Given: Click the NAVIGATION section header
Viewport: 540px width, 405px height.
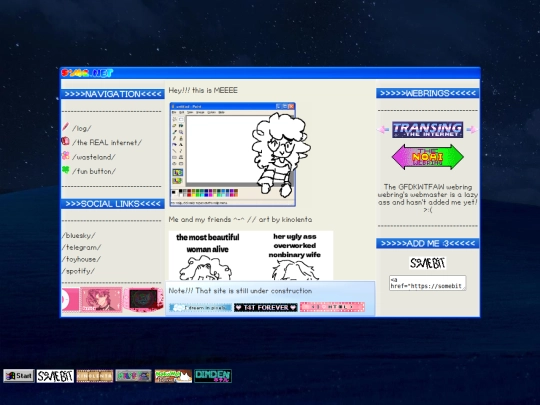Looking at the screenshot, I should 113,94.
